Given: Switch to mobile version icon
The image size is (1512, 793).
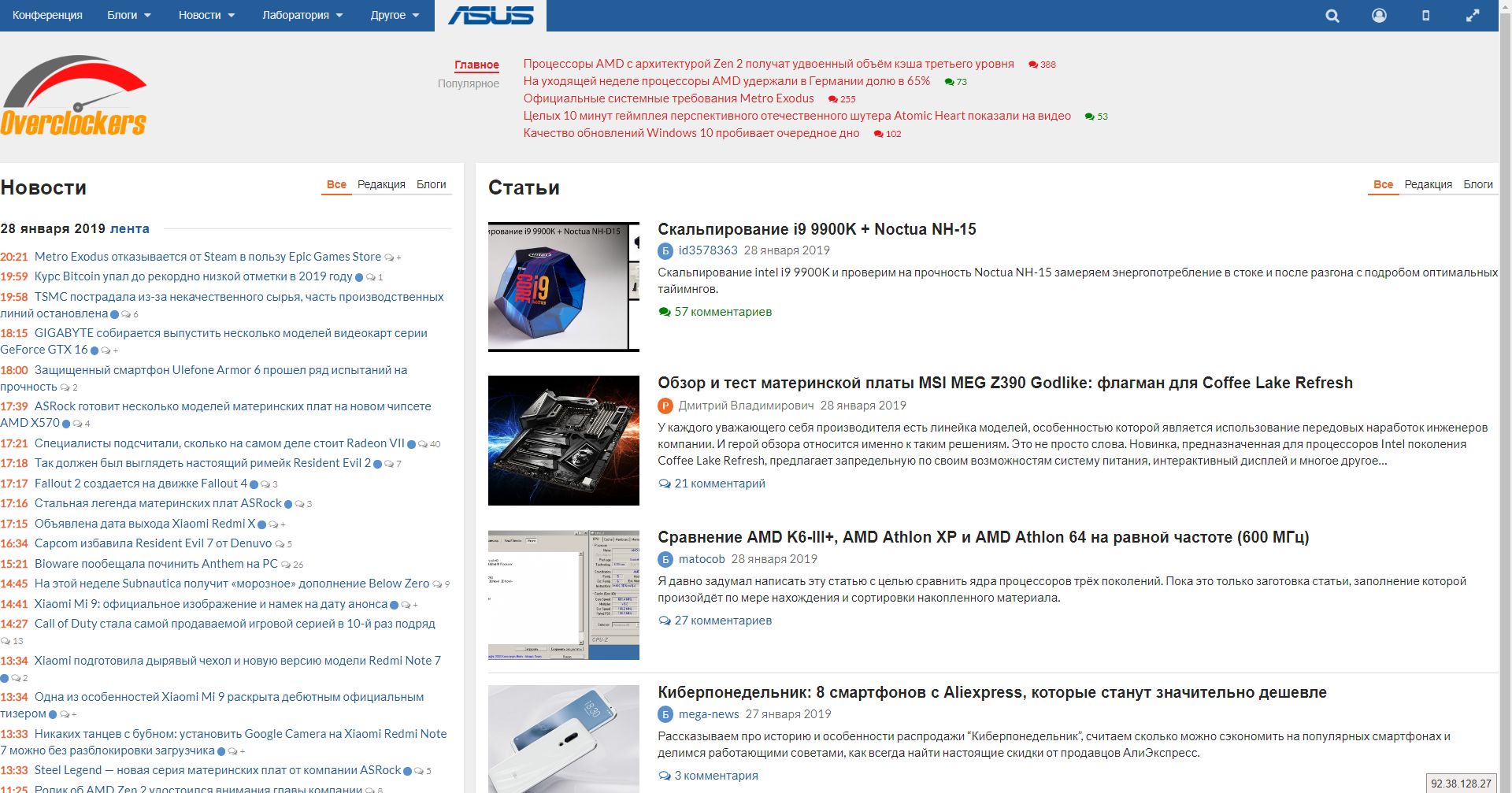Looking at the screenshot, I should tap(1425, 16).
